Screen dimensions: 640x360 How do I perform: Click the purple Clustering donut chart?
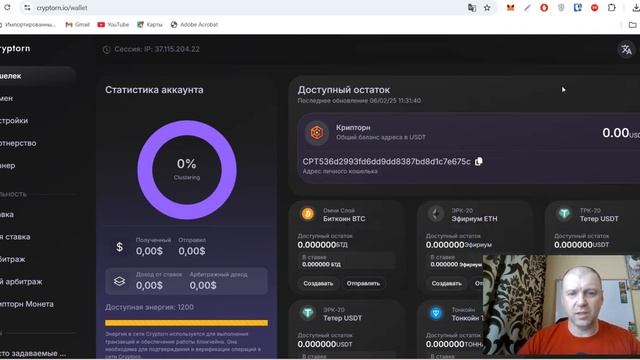coord(187,169)
